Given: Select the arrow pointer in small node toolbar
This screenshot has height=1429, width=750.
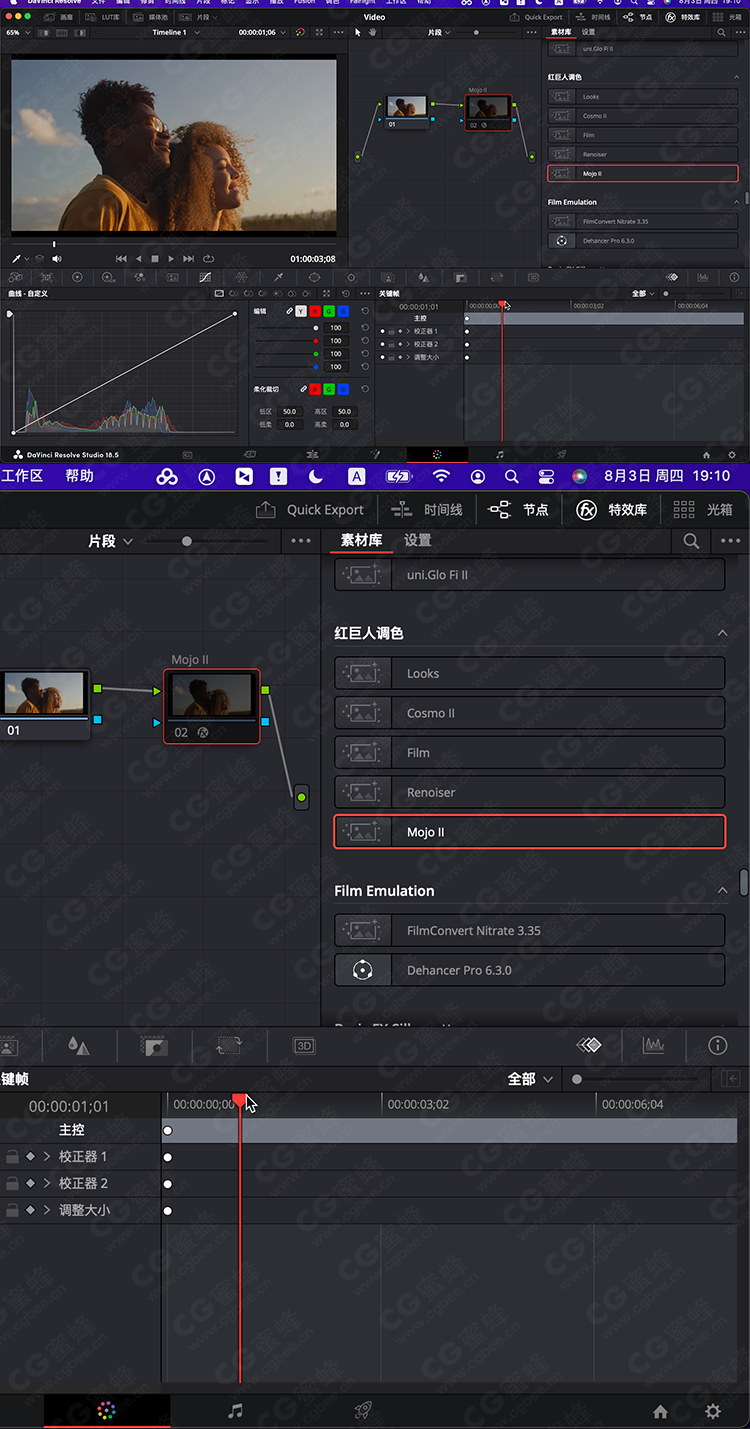Looking at the screenshot, I should pyautogui.click(x=358, y=32).
